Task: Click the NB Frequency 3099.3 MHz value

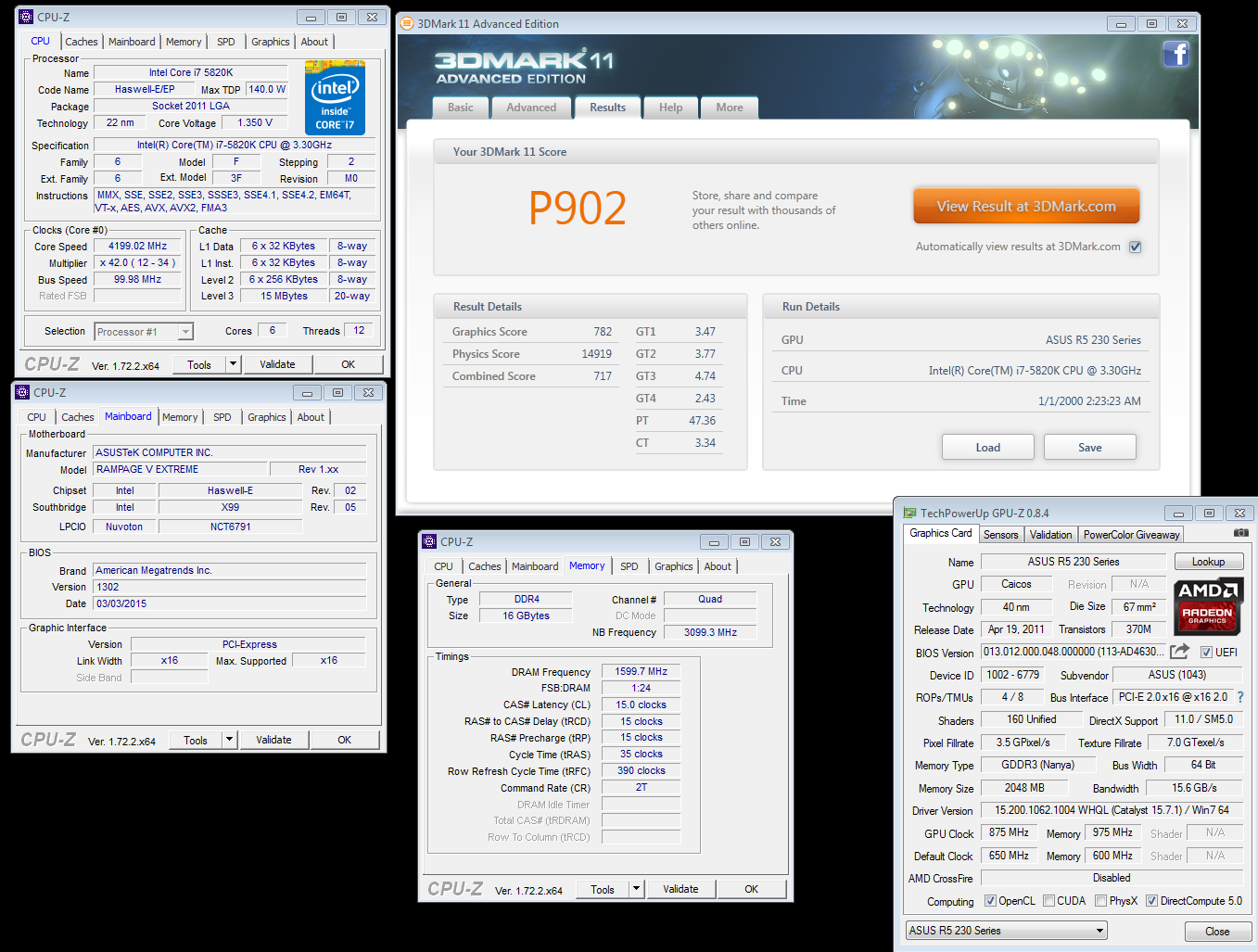Action: (711, 632)
